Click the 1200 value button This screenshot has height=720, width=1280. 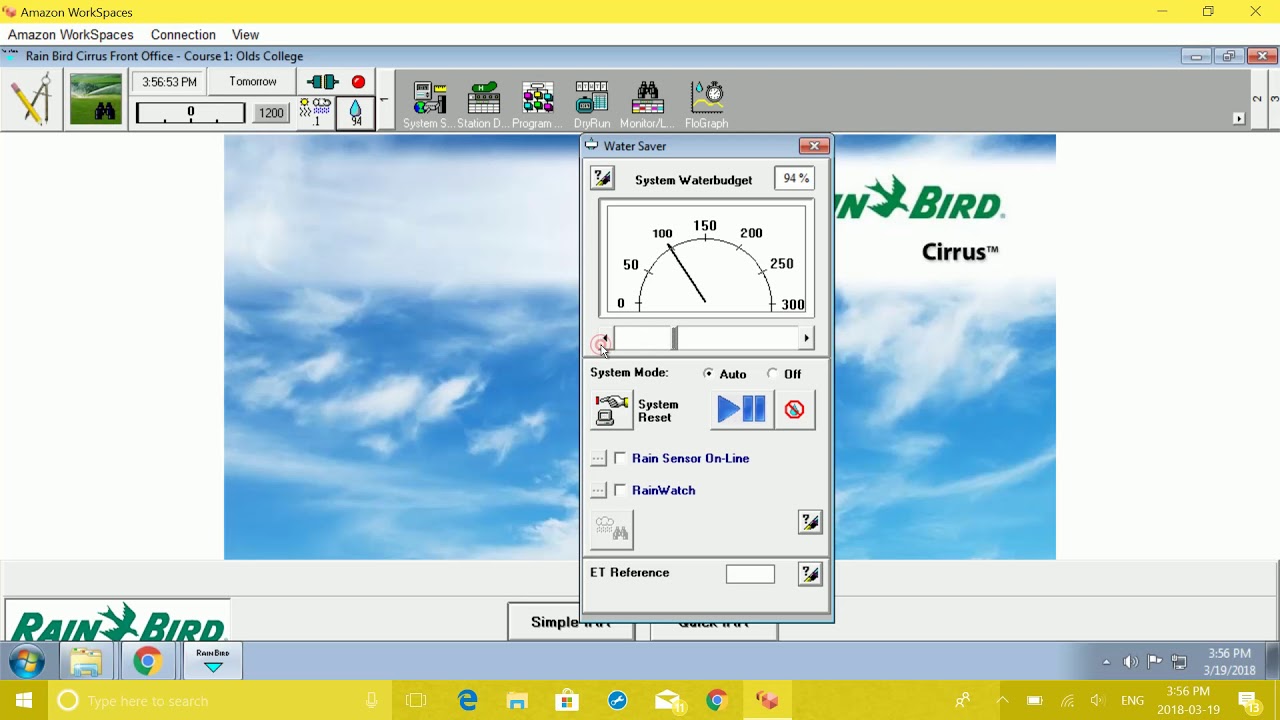click(271, 113)
